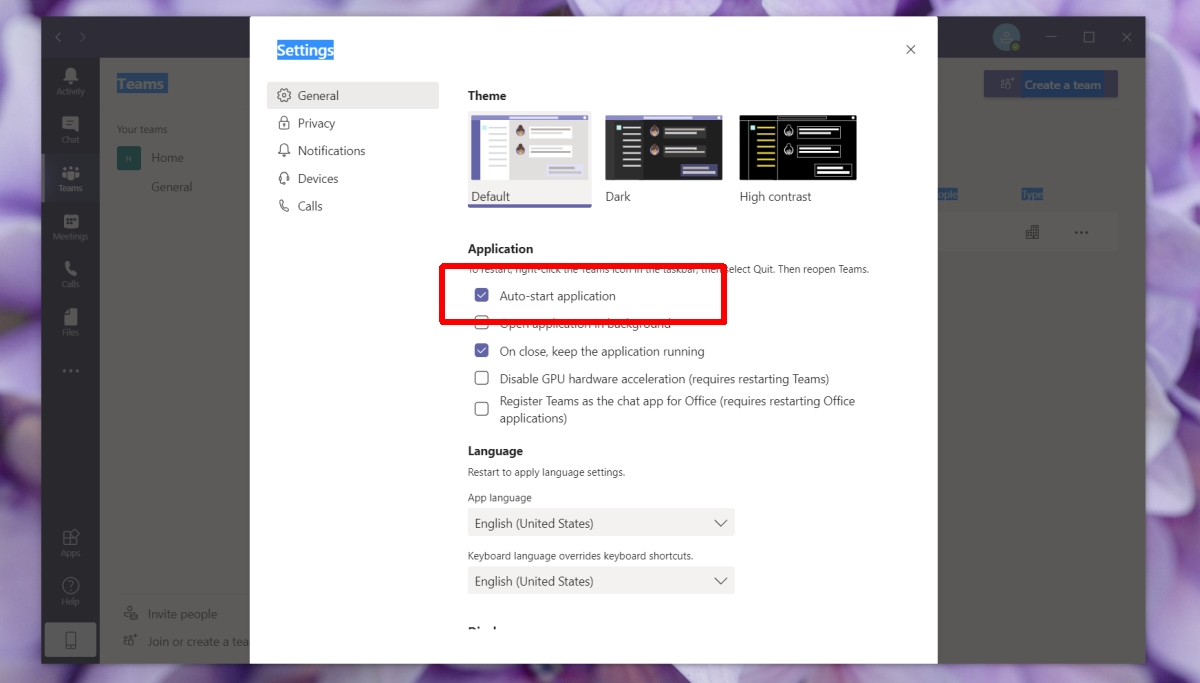This screenshot has height=683, width=1200.
Task: Choose the Default theme thumbnail
Action: tap(530, 159)
